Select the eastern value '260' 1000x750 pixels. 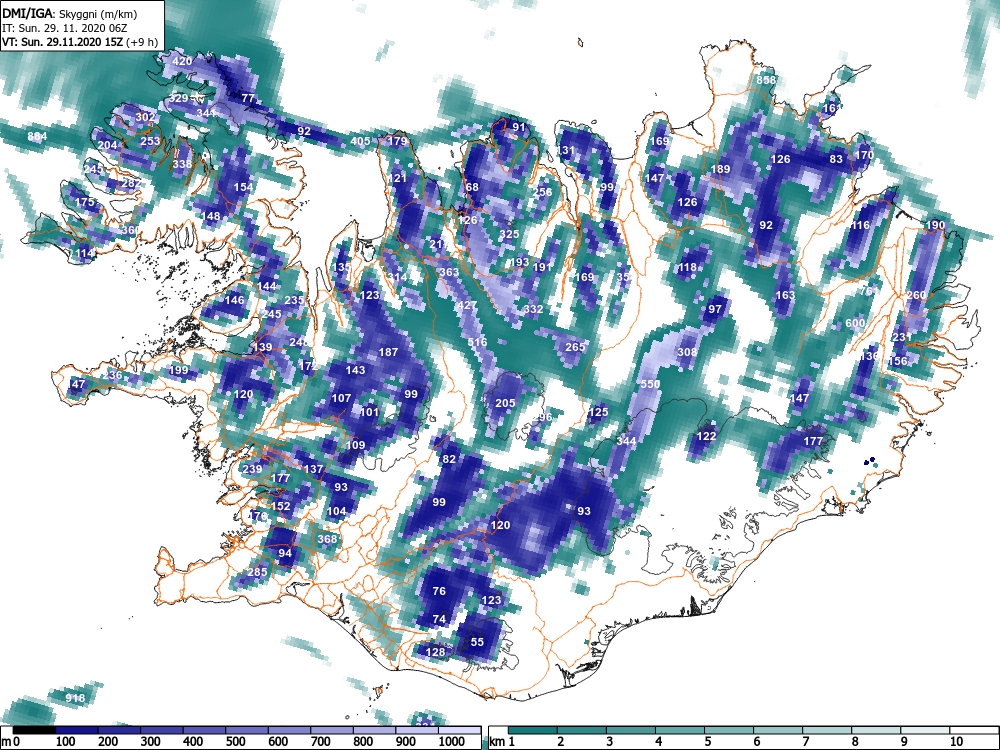[x=916, y=295]
